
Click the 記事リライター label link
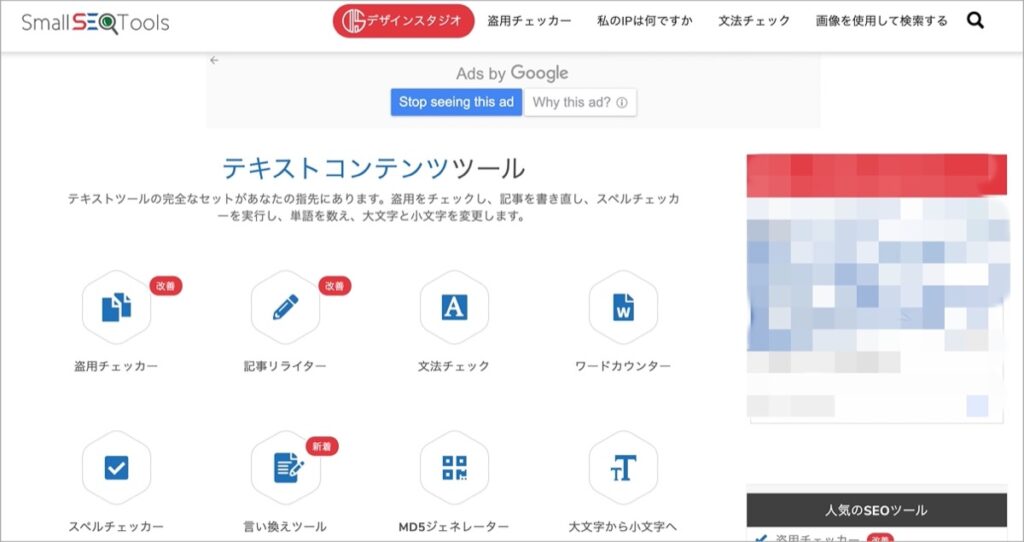[x=285, y=366]
